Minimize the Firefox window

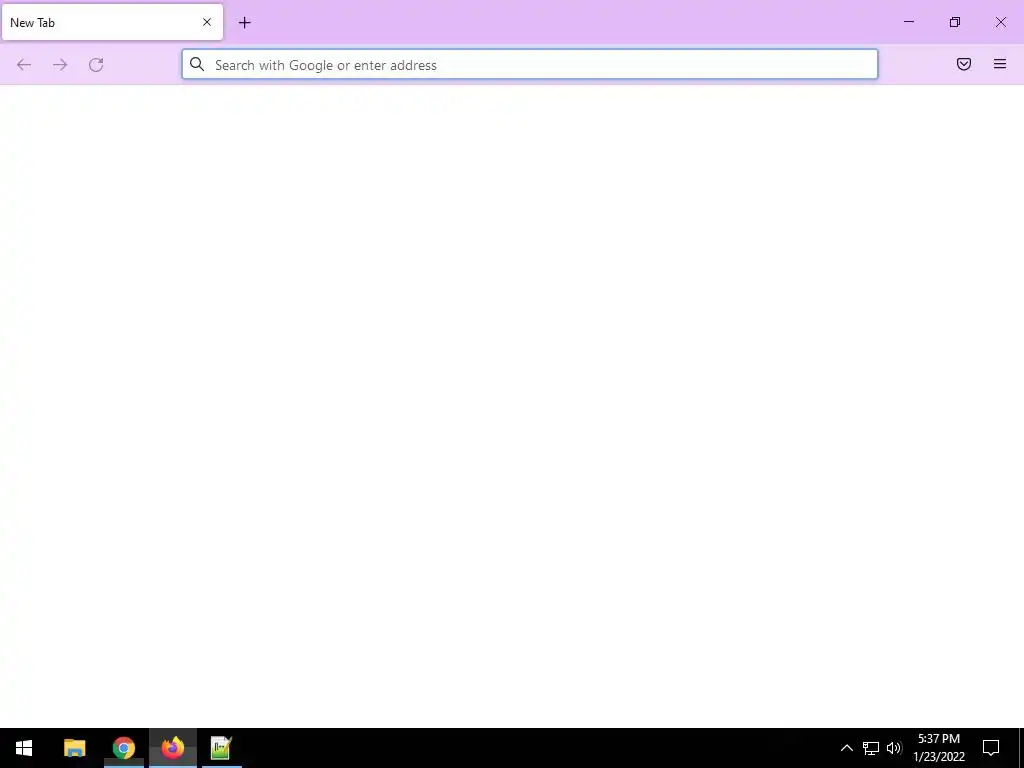(x=908, y=22)
